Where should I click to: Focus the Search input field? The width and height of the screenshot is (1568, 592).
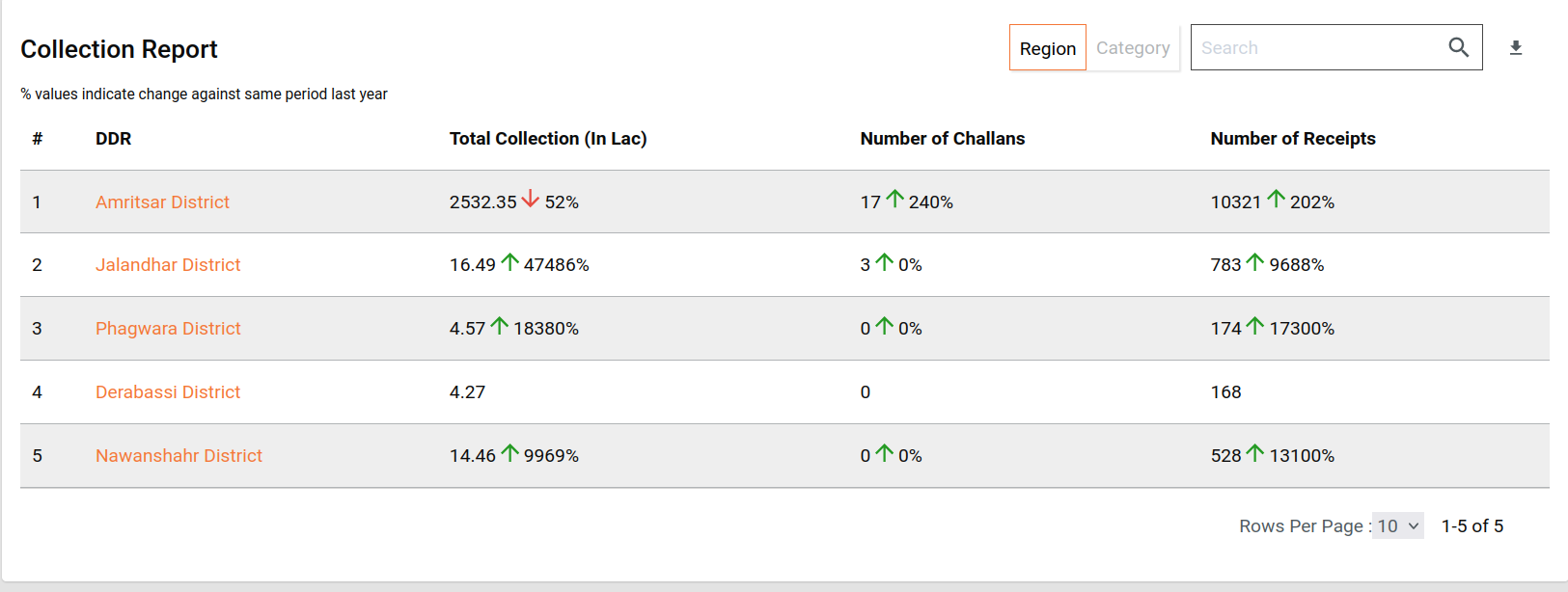pyautogui.click(x=1317, y=48)
